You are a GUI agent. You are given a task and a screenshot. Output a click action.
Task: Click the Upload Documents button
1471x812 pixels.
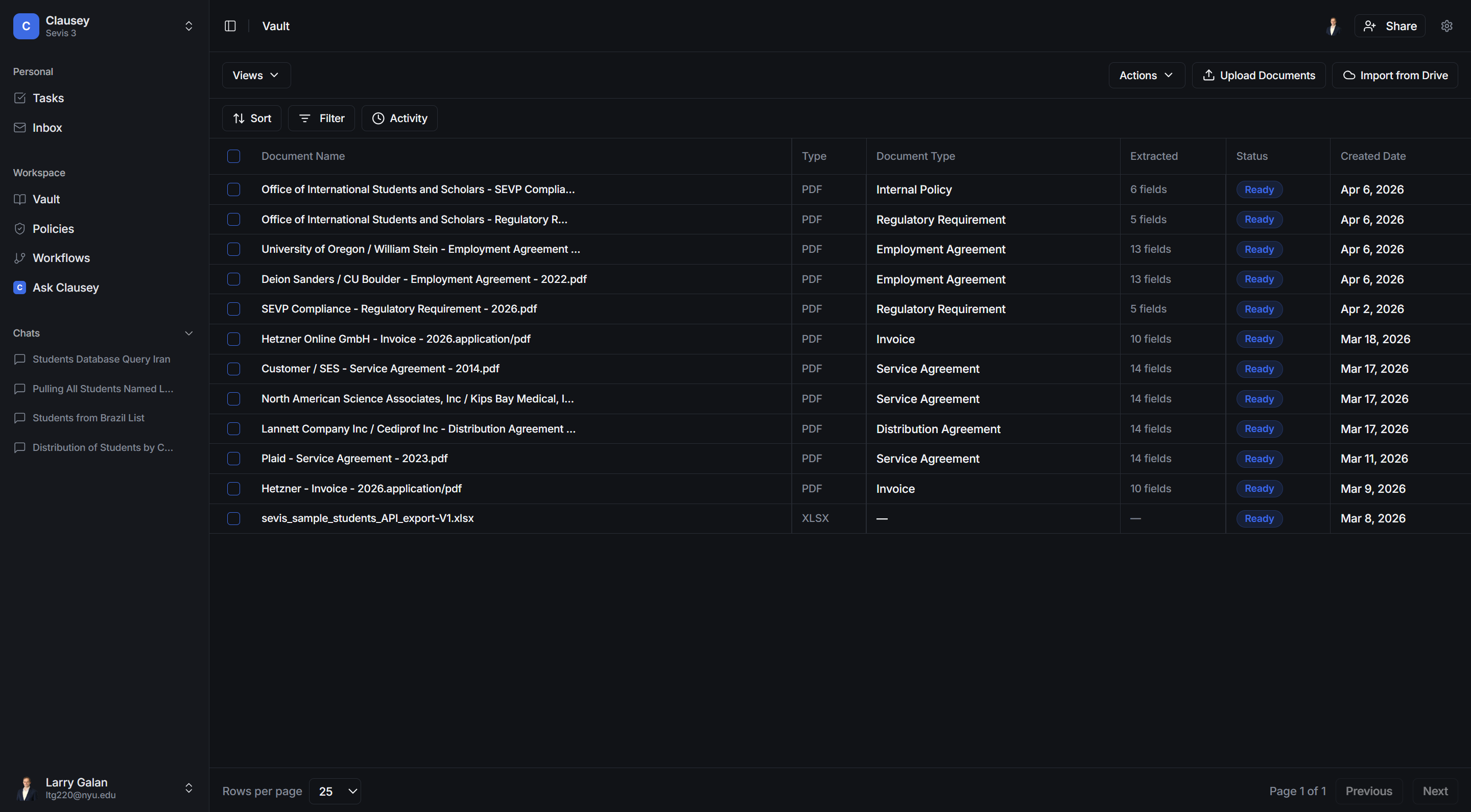click(1259, 75)
